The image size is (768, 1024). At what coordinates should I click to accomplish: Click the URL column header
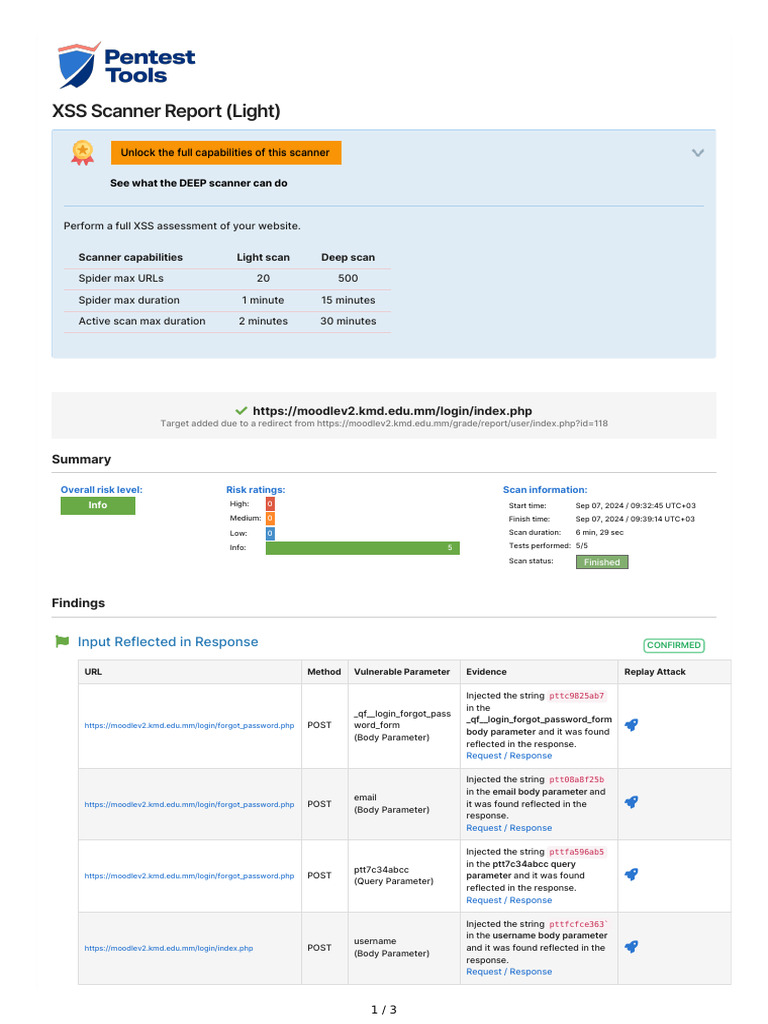pos(93,672)
